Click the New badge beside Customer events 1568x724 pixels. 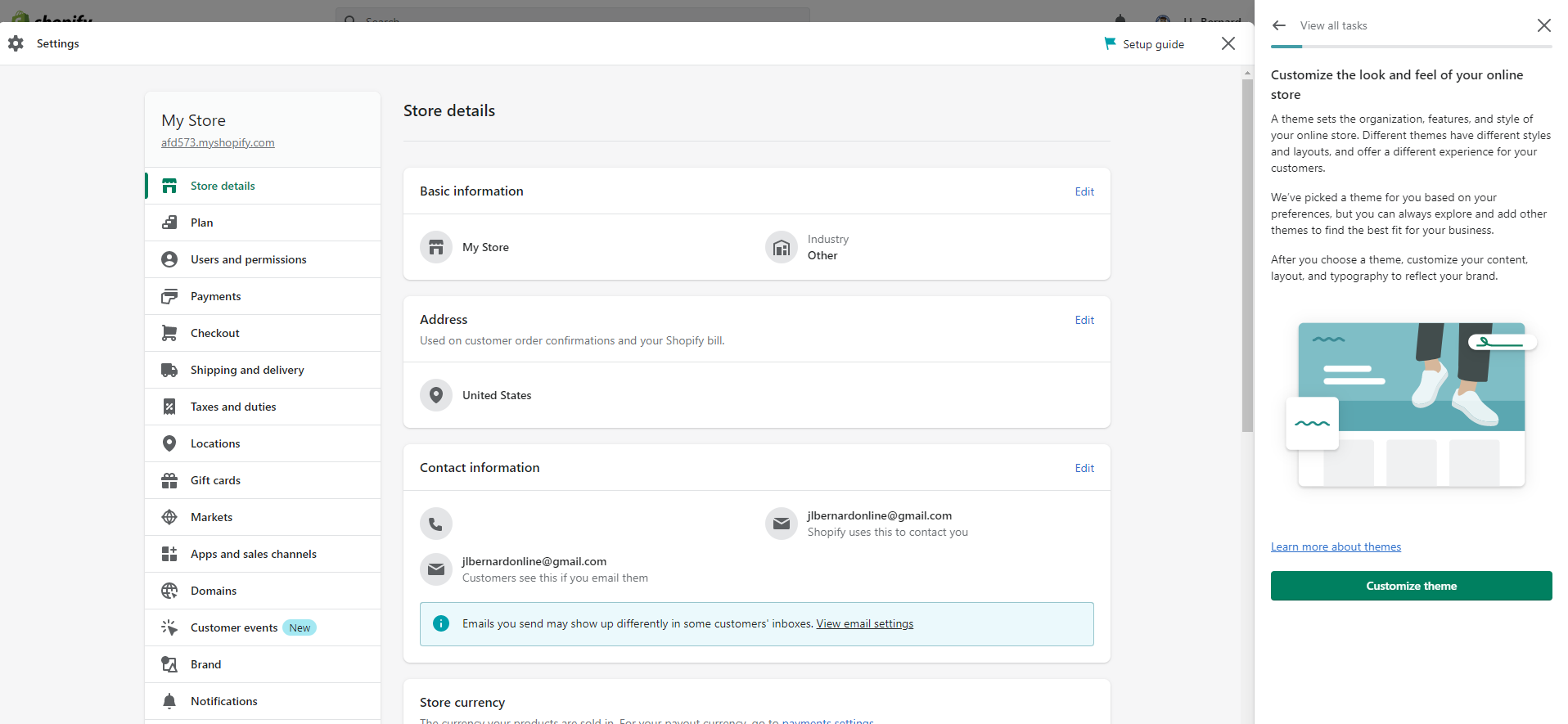(x=300, y=627)
